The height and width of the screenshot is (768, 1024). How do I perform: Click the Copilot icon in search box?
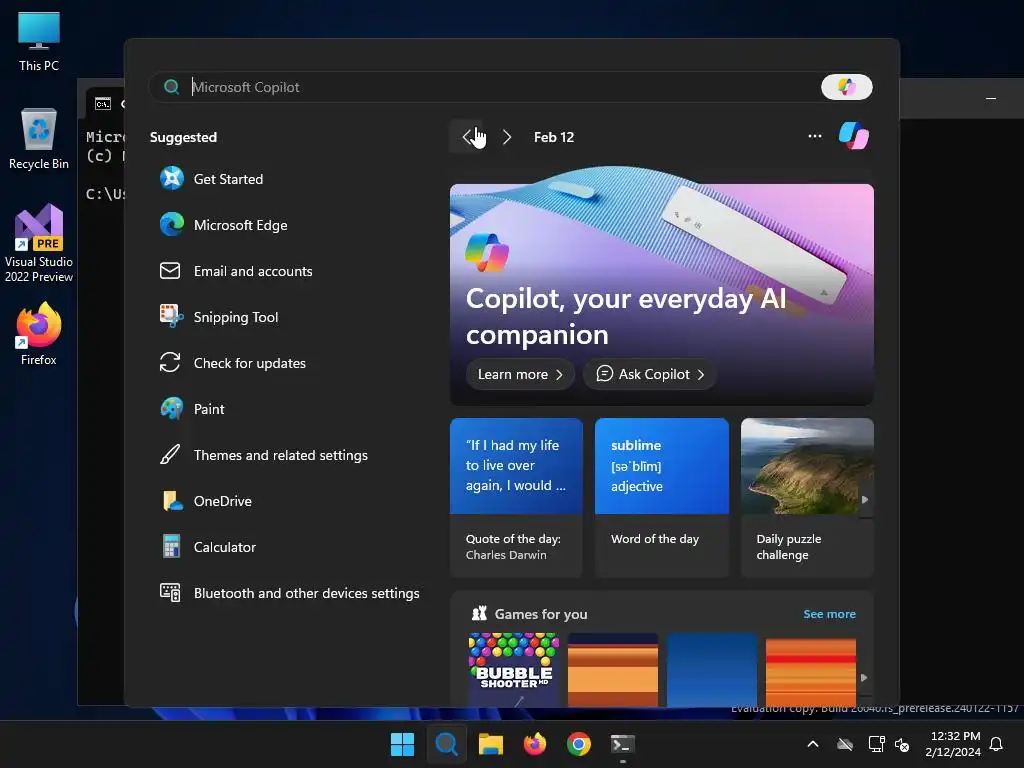pyautogui.click(x=846, y=87)
